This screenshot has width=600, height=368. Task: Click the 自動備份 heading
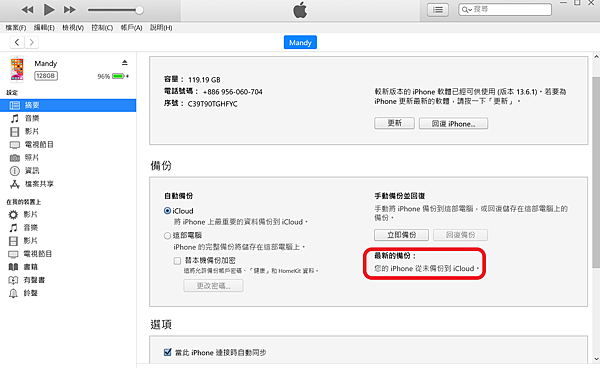pos(178,196)
